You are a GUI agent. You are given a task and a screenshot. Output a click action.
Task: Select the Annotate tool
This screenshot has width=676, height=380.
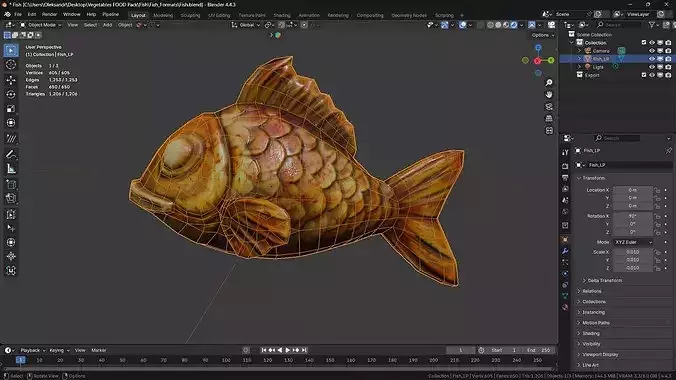coord(11,154)
